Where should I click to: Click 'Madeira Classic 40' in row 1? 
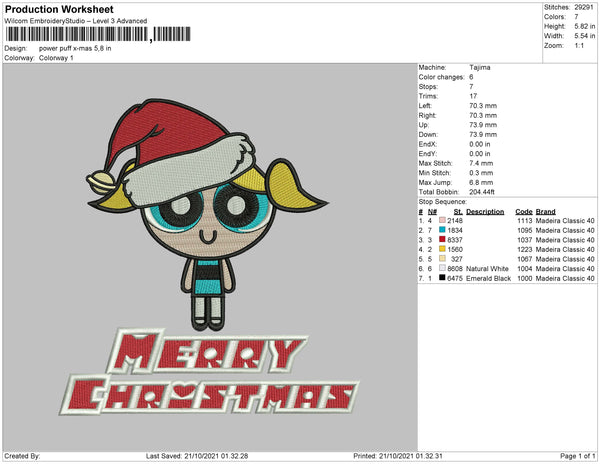(565, 221)
